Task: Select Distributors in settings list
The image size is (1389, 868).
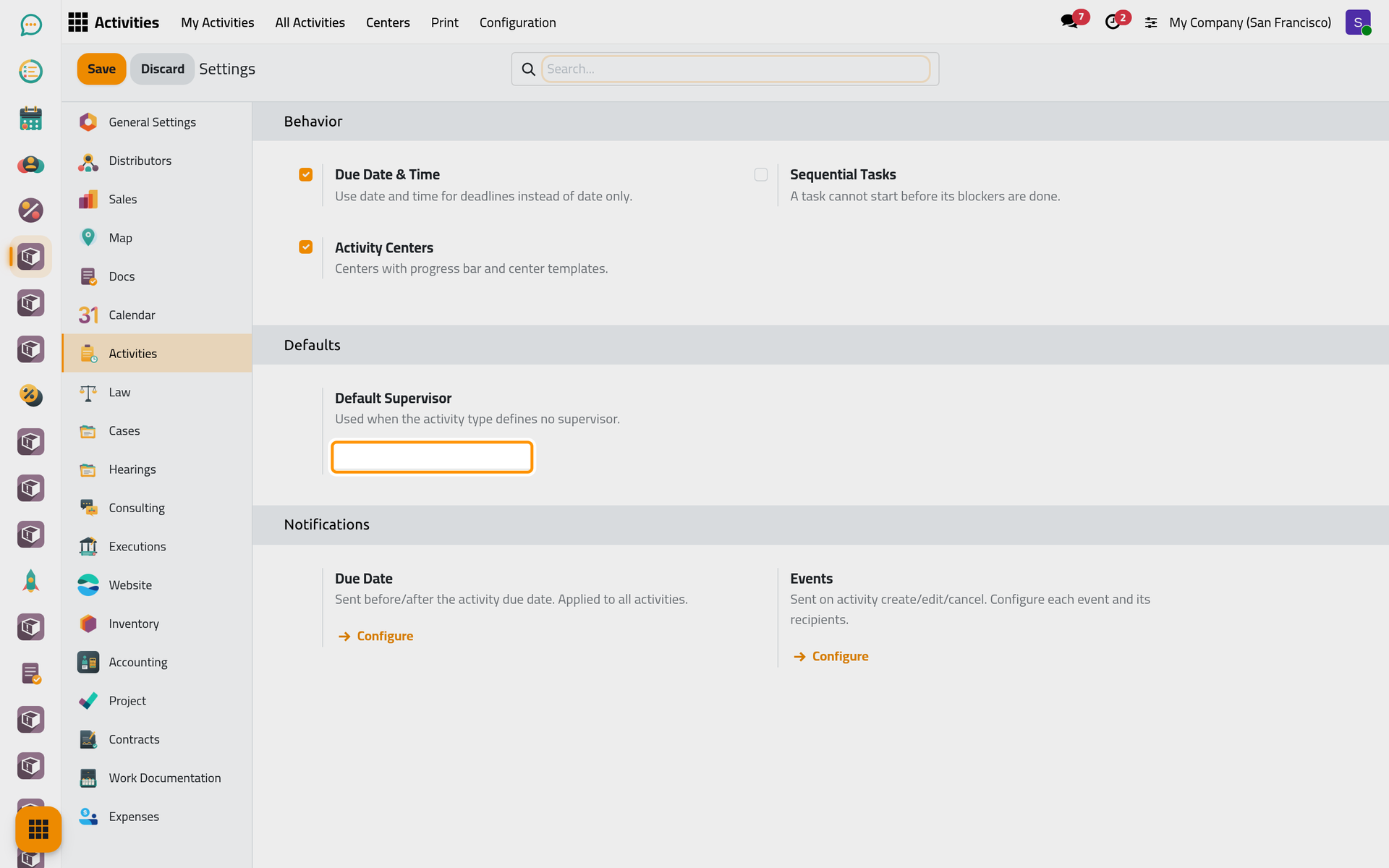Action: coord(157,161)
